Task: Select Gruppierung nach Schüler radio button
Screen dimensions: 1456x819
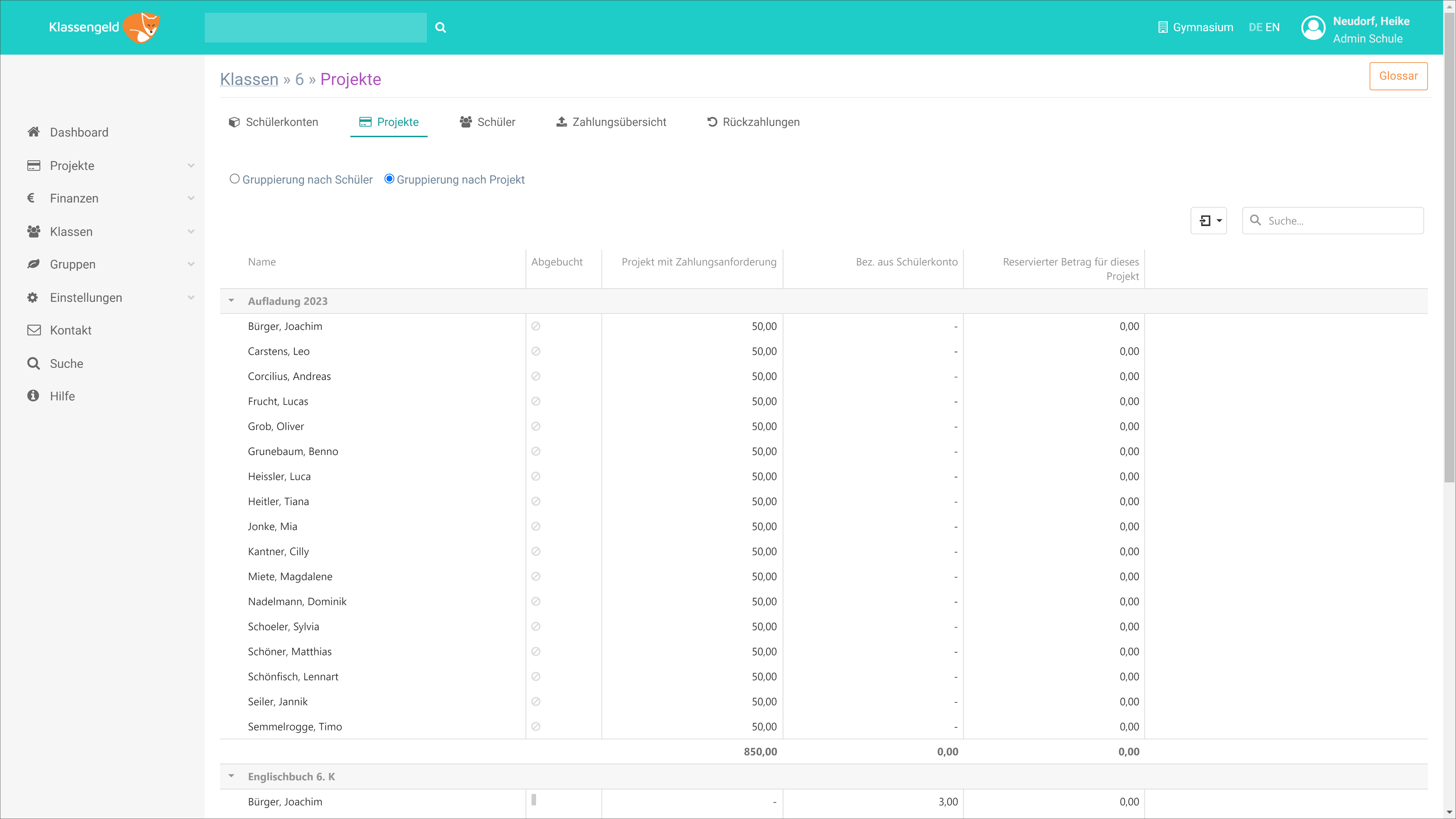Action: (235, 178)
